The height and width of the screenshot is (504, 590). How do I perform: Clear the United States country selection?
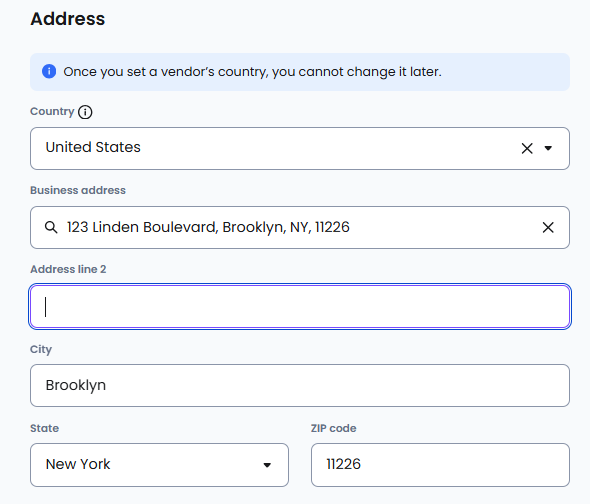527,148
